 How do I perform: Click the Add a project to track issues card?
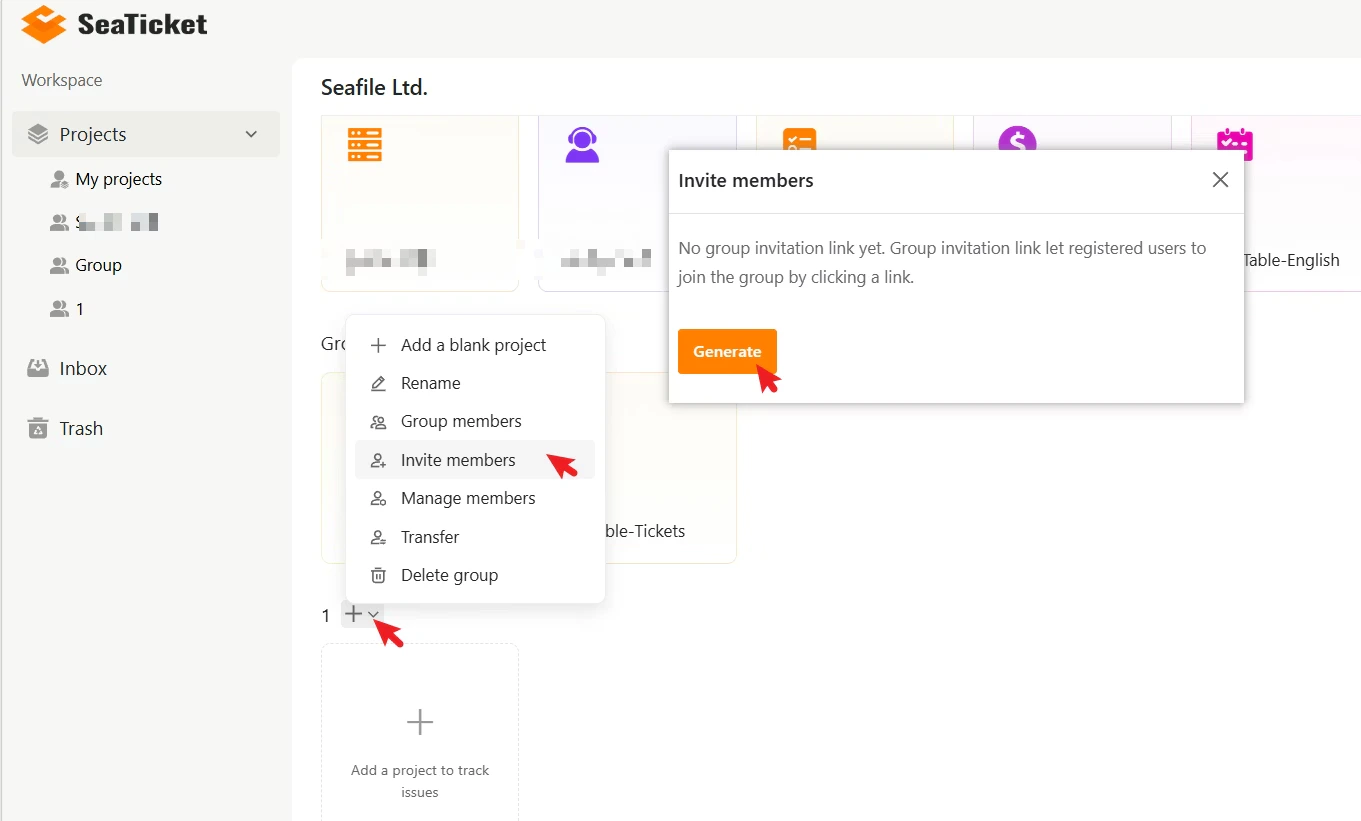click(x=420, y=732)
